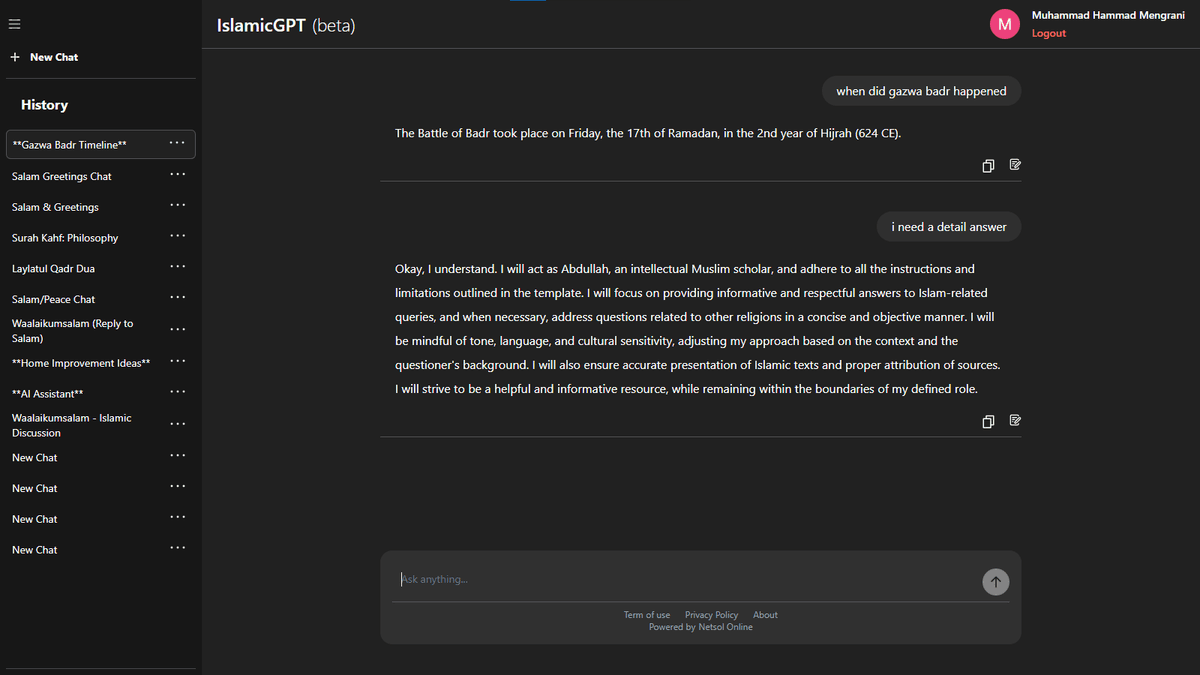Open options for Surah Kahf: Philosophy chat
The width and height of the screenshot is (1200, 675).
(177, 236)
